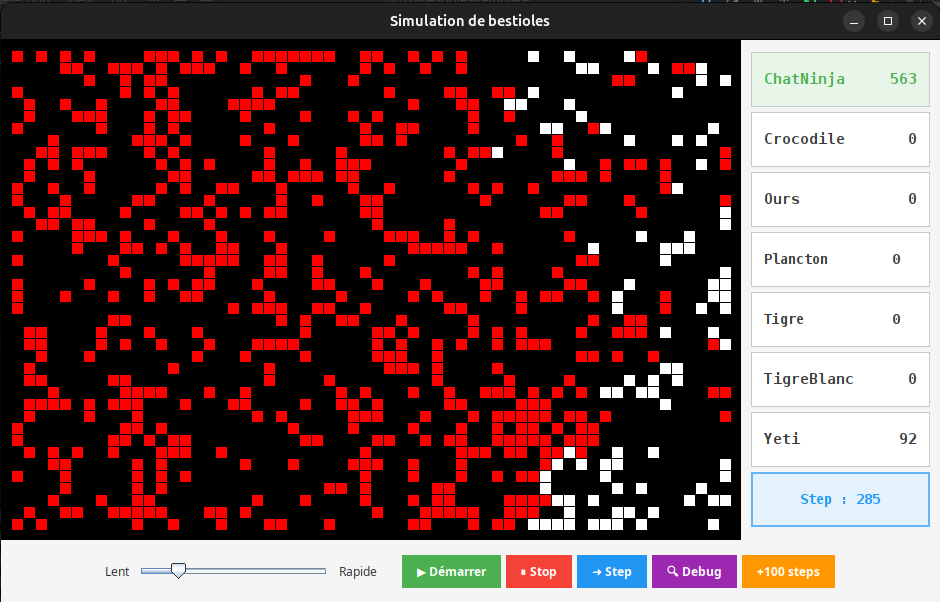The image size is (940, 602).
Task: Click the Lent label beside slider
Action: [117, 572]
